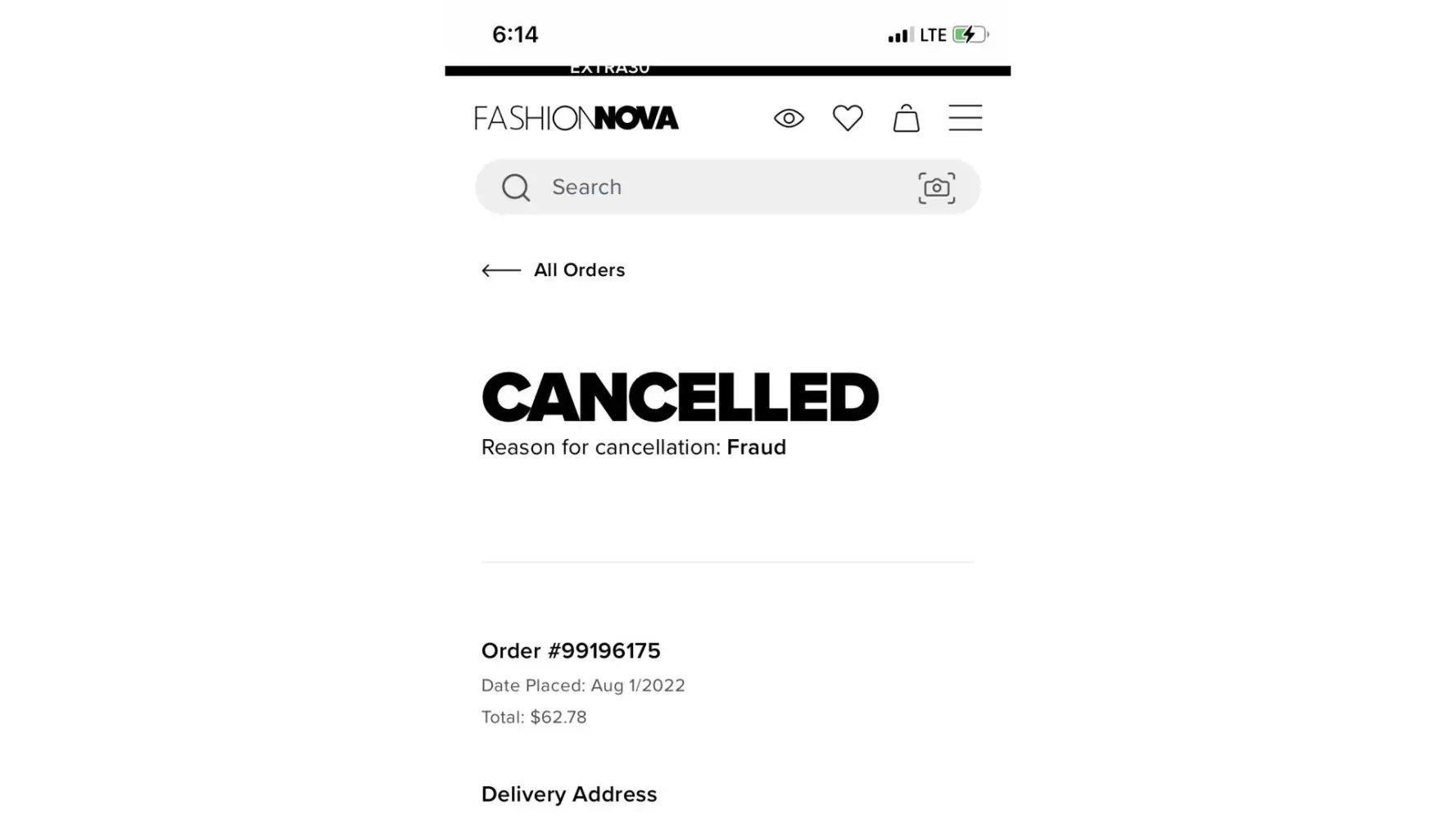
Task: Tap the EXTRA30 promo banner
Action: pos(609,70)
